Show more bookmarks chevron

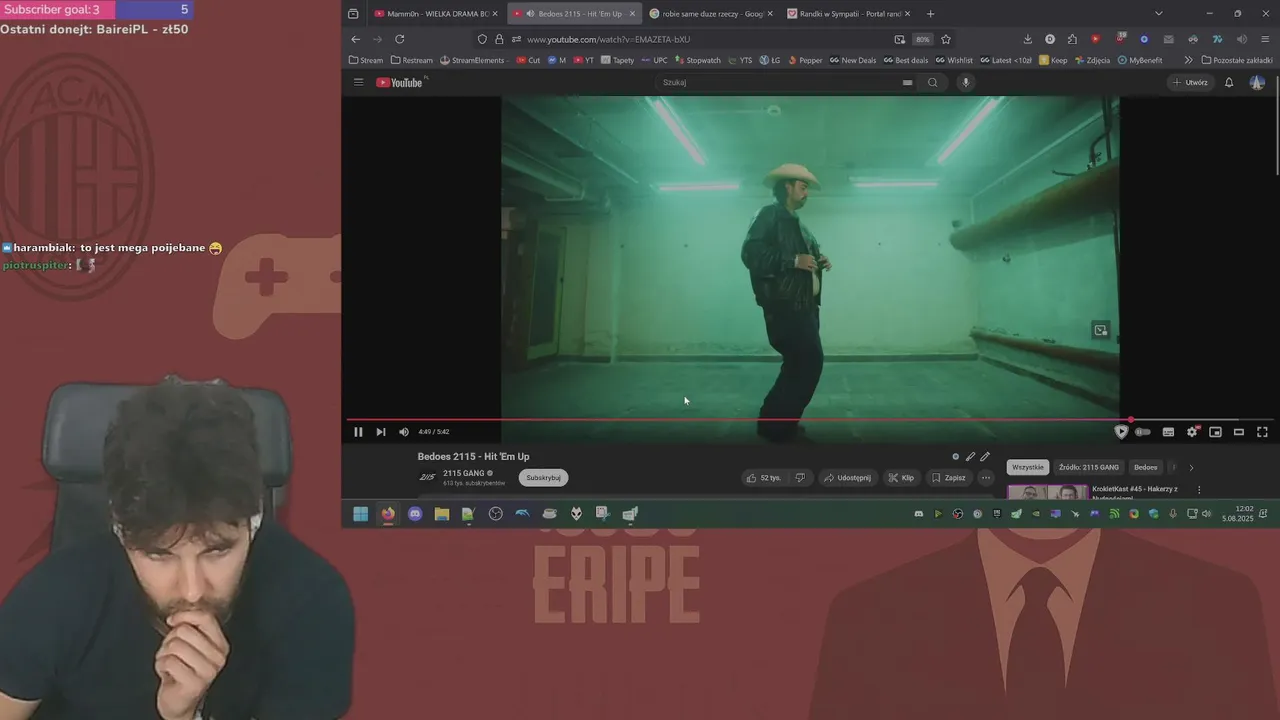coord(1189,60)
